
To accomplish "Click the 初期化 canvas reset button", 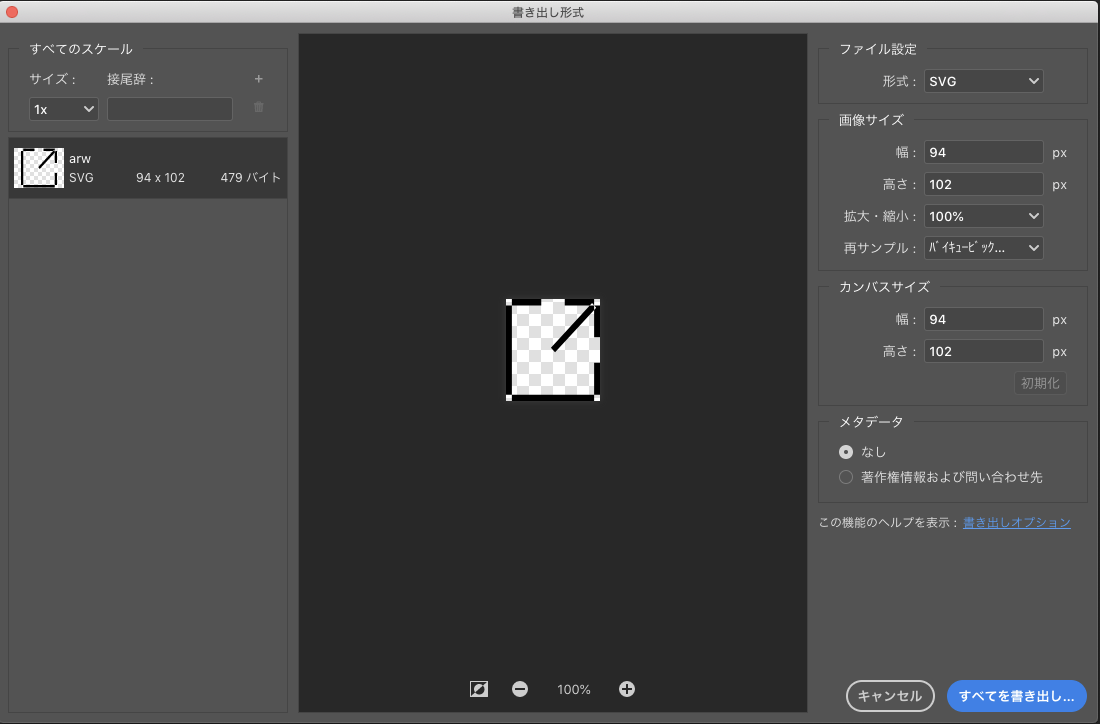I will tap(1040, 382).
